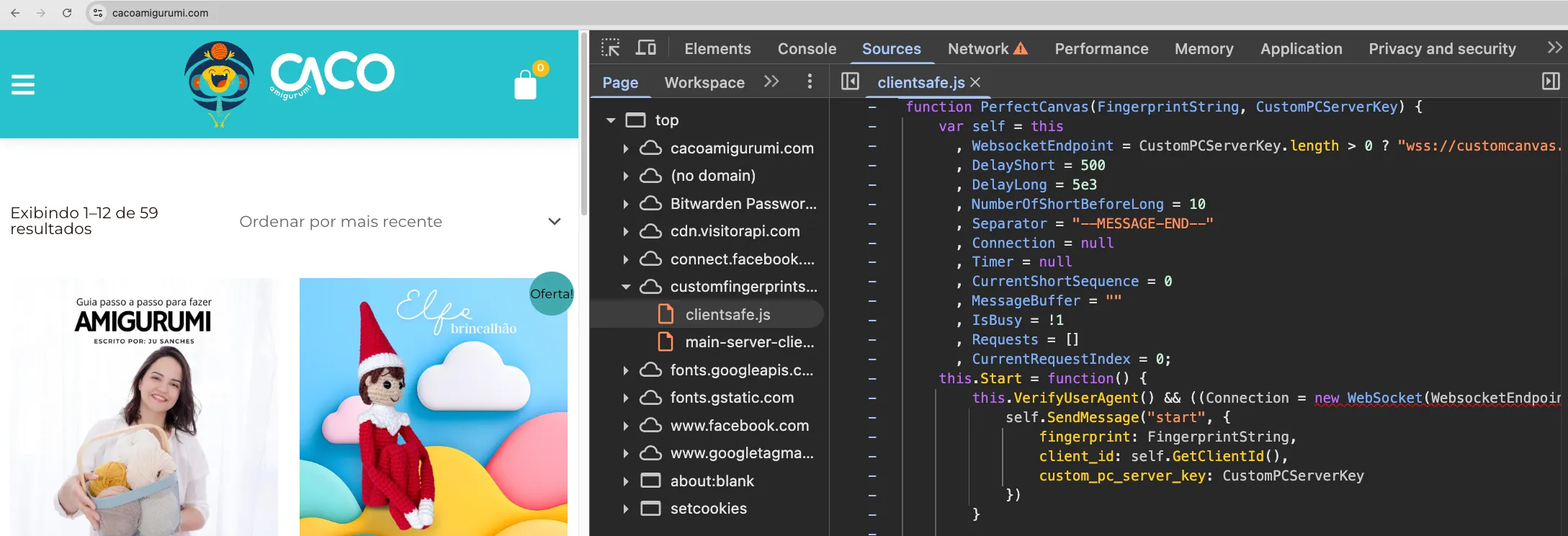Select the Page sidebar tab
The width and height of the screenshot is (1568, 536).
coord(620,82)
